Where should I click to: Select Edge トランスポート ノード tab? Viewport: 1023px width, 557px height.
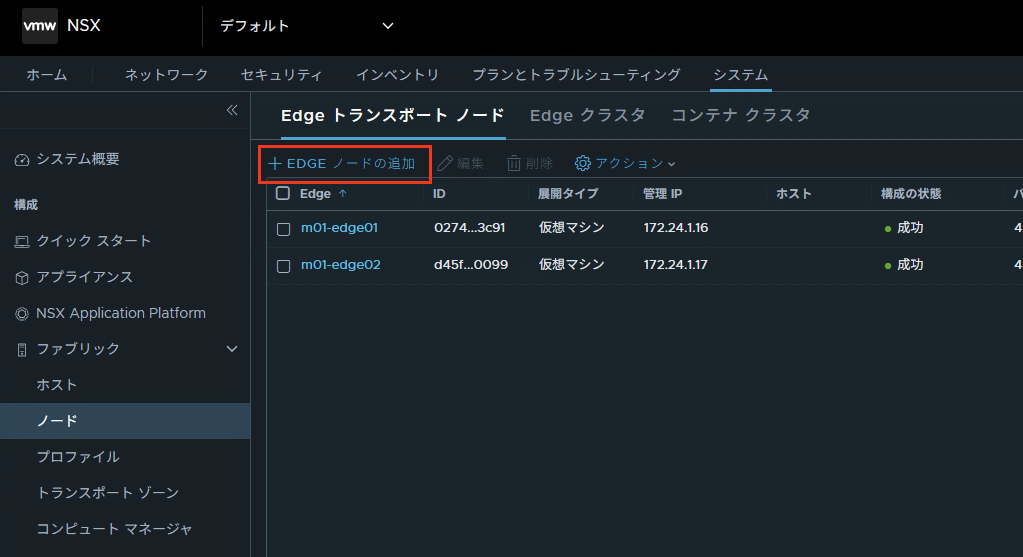393,115
